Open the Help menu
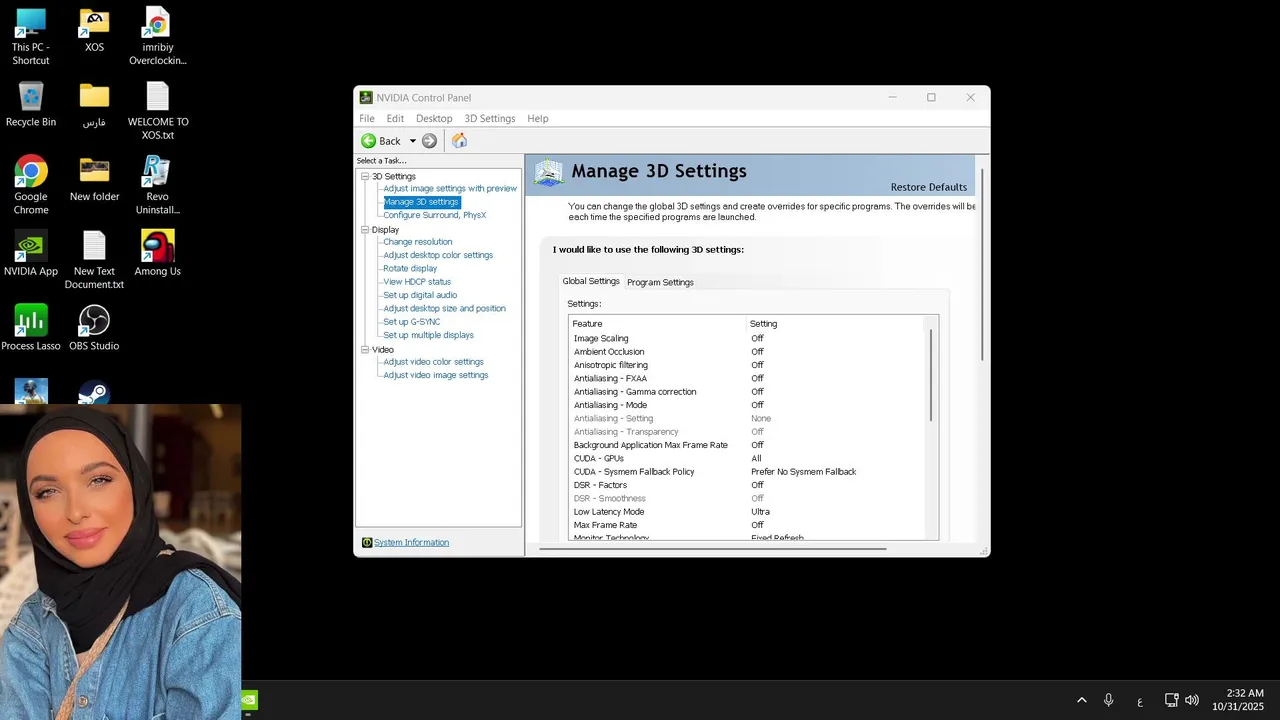 pos(538,118)
